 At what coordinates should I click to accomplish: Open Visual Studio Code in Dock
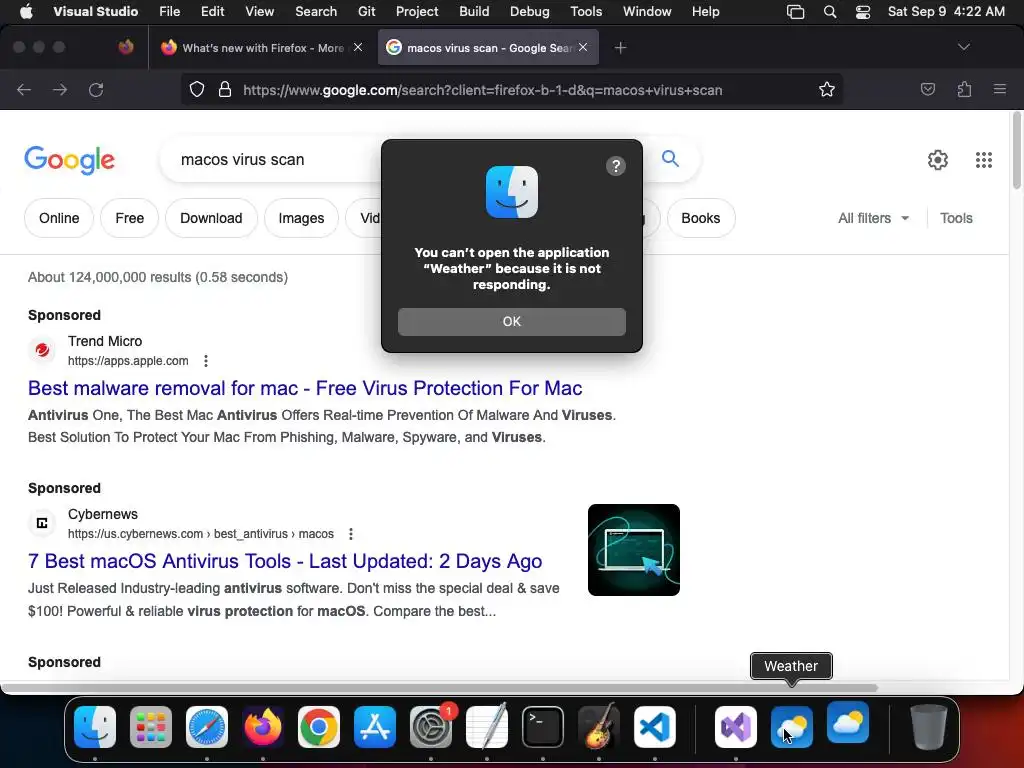[x=654, y=726]
